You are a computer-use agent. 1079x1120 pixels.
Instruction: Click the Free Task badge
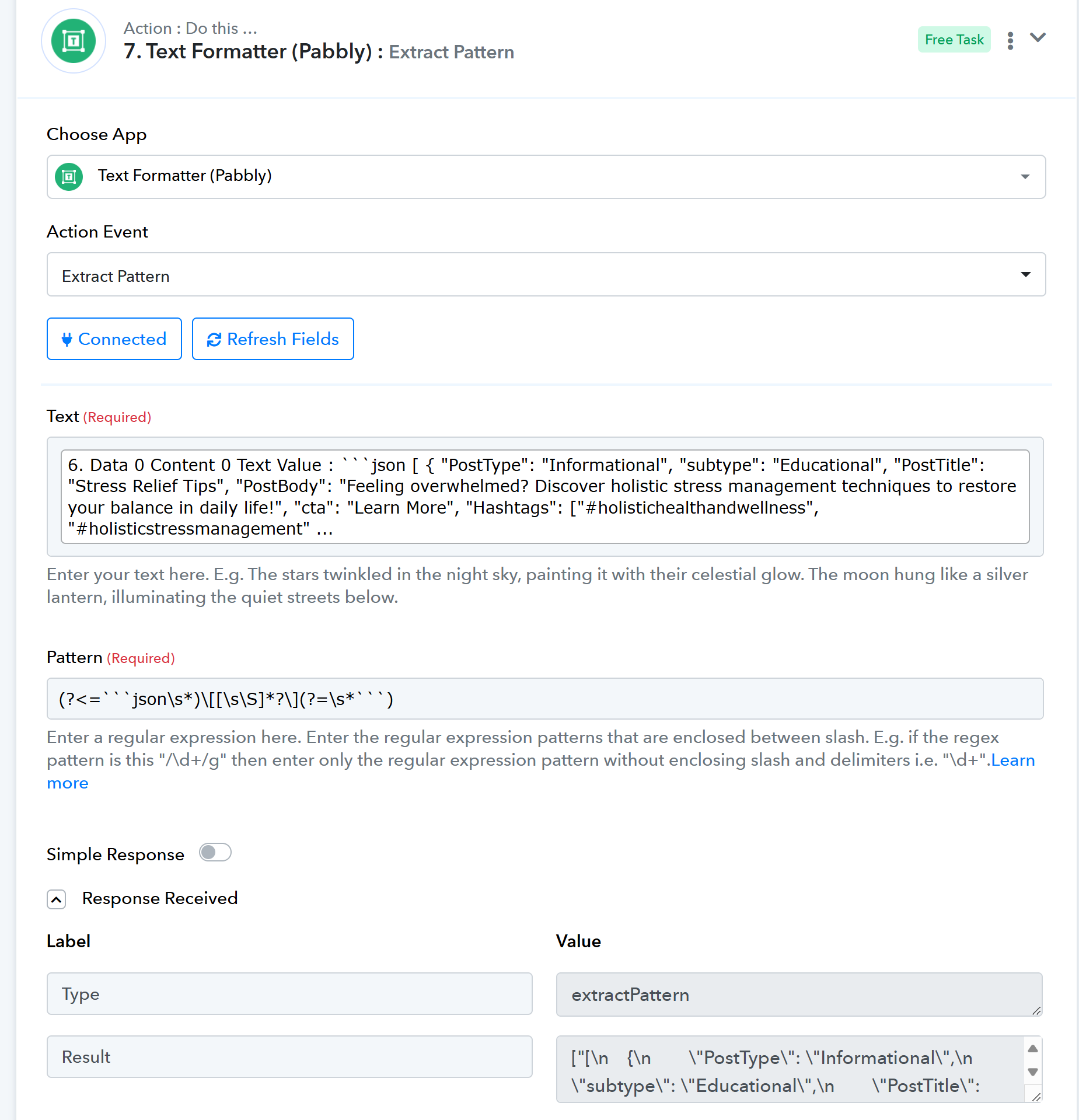point(954,40)
